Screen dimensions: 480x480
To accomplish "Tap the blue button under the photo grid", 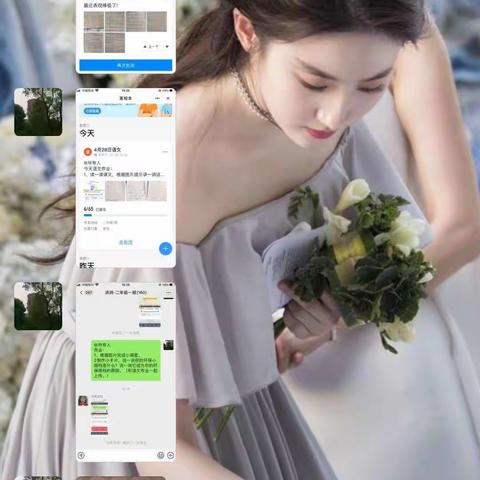I will coord(126,65).
